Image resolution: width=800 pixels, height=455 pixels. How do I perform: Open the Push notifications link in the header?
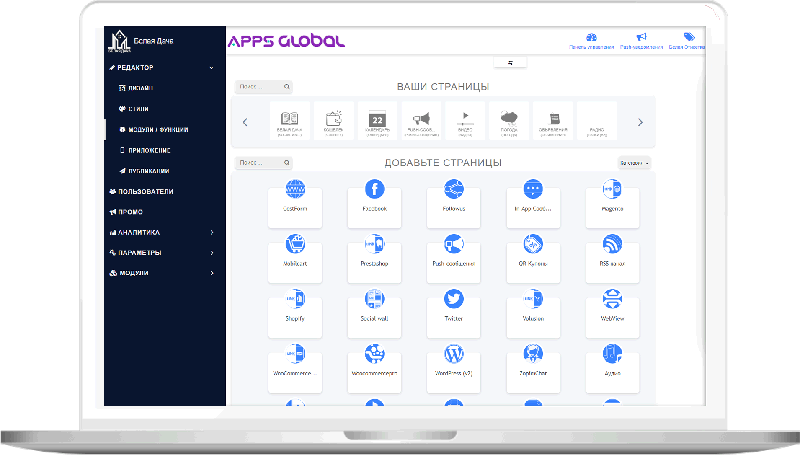coord(641,41)
